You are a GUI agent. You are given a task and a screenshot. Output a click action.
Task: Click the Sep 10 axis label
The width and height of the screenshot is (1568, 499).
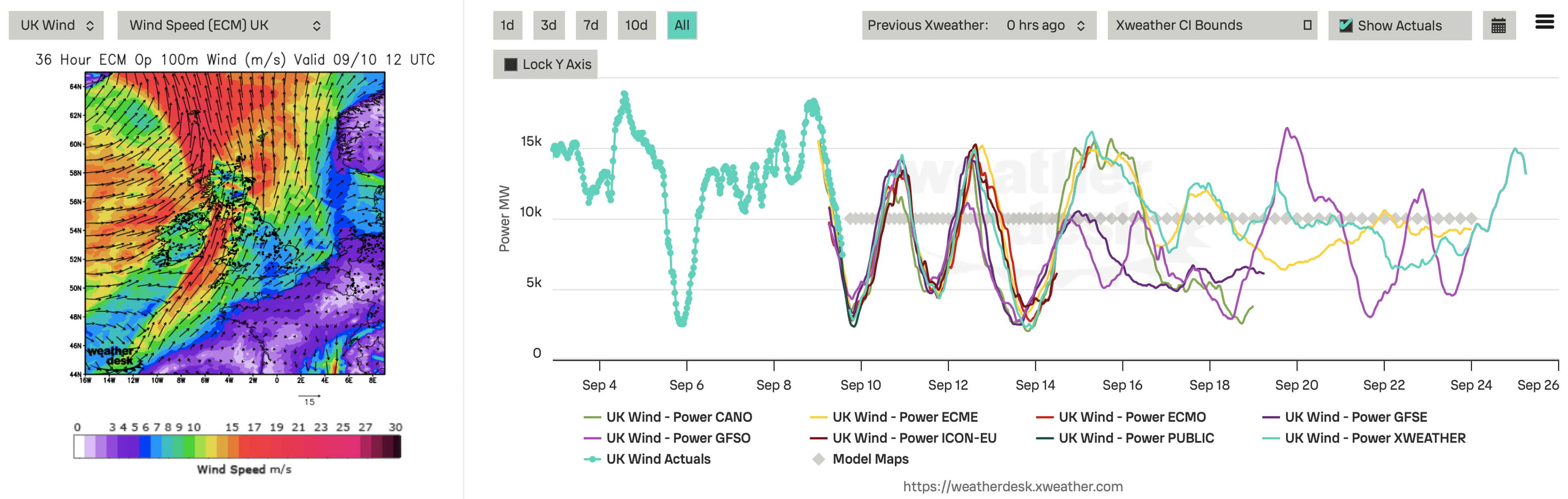pyautogui.click(x=860, y=385)
